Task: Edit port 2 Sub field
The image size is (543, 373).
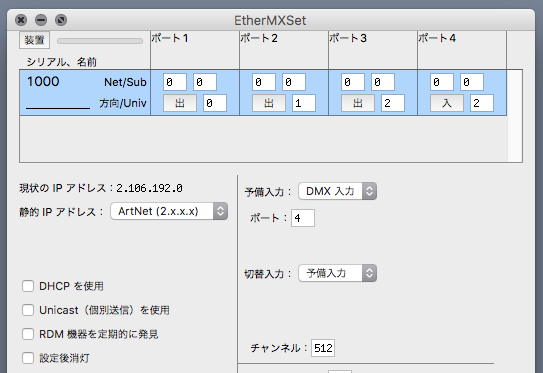Action: pos(294,82)
